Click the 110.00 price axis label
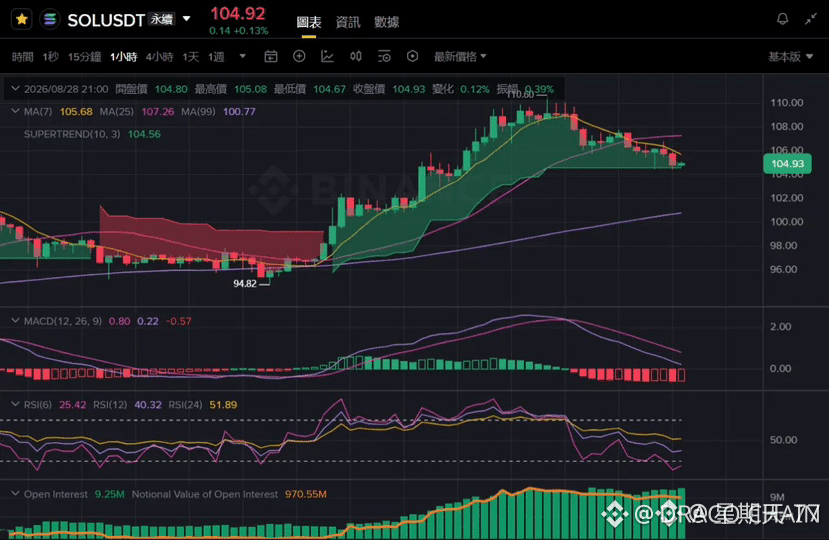This screenshot has width=829, height=540. tap(787, 103)
